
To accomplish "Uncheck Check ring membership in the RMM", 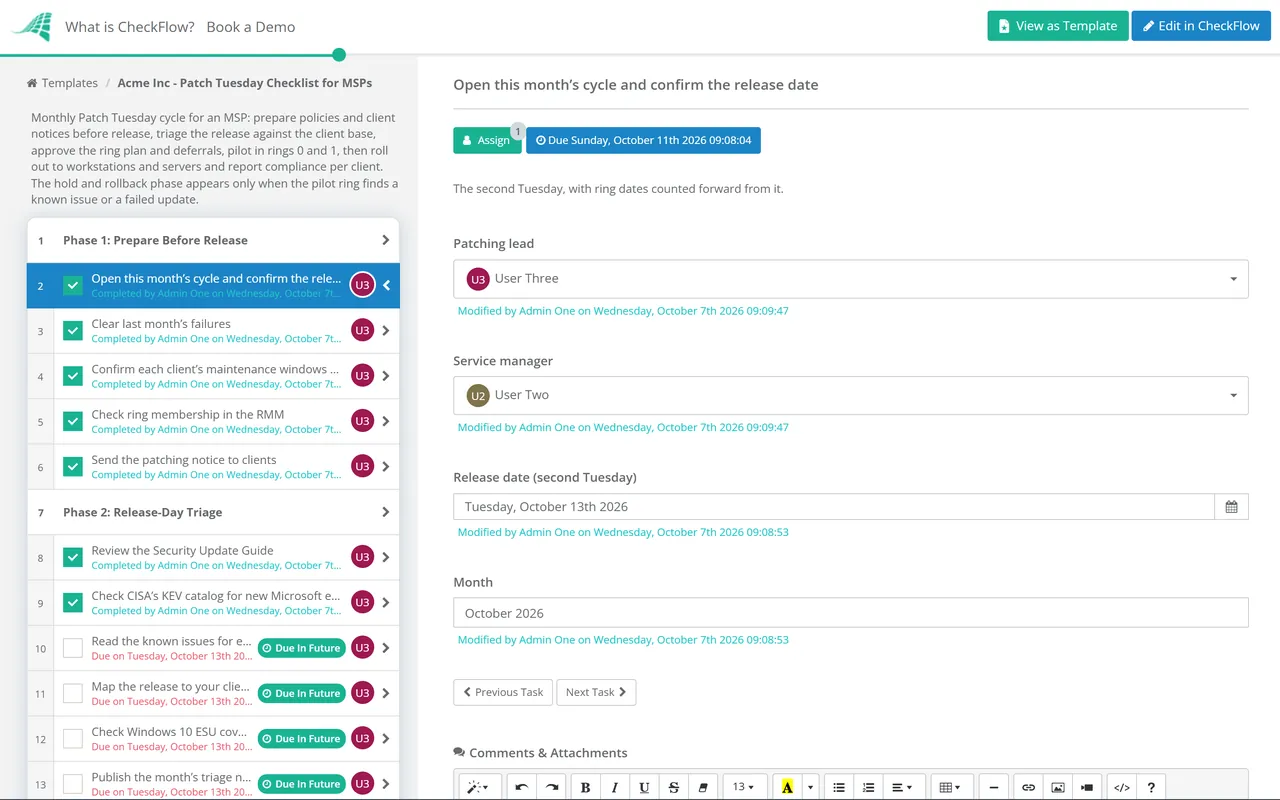I will (x=73, y=421).
